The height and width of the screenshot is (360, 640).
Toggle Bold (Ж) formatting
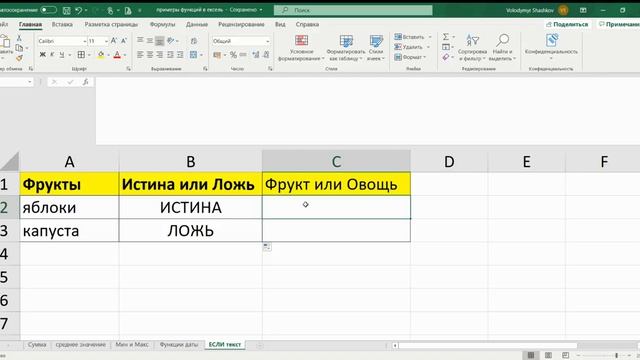[x=42, y=55]
